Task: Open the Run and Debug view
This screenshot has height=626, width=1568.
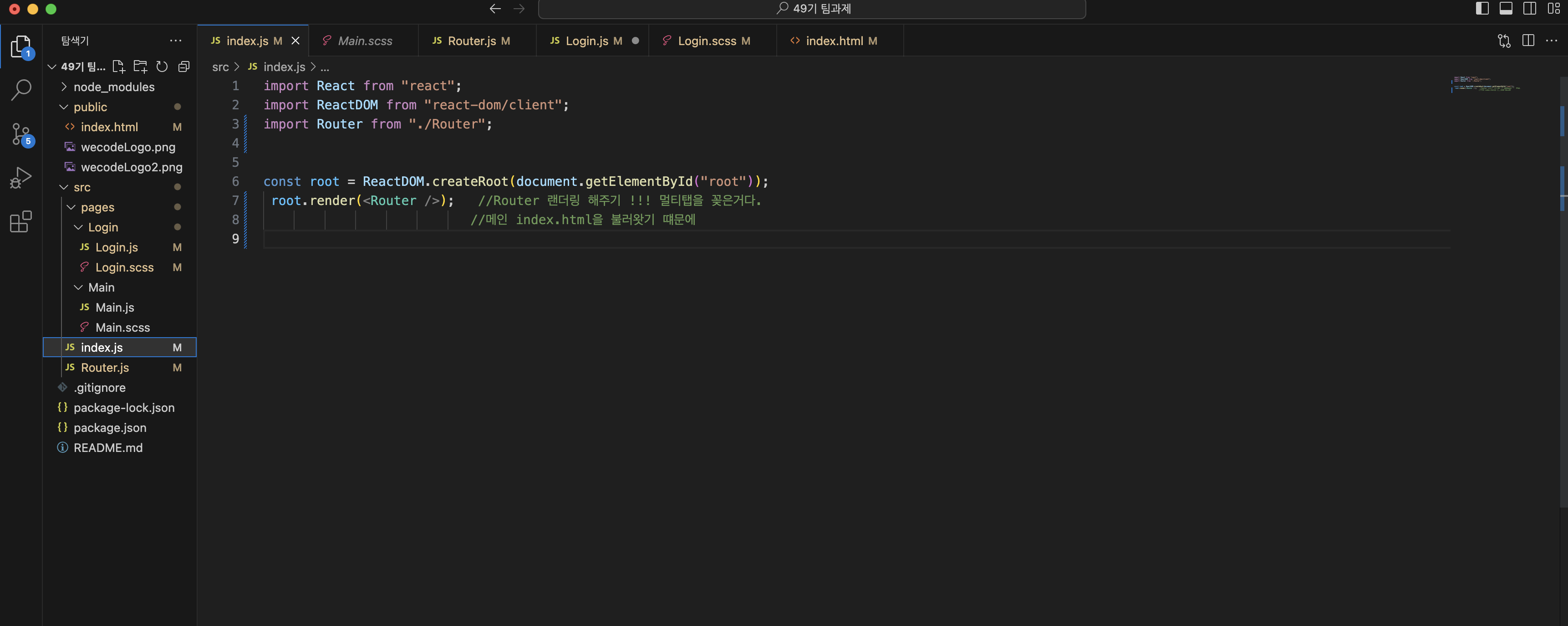Action: click(x=21, y=178)
